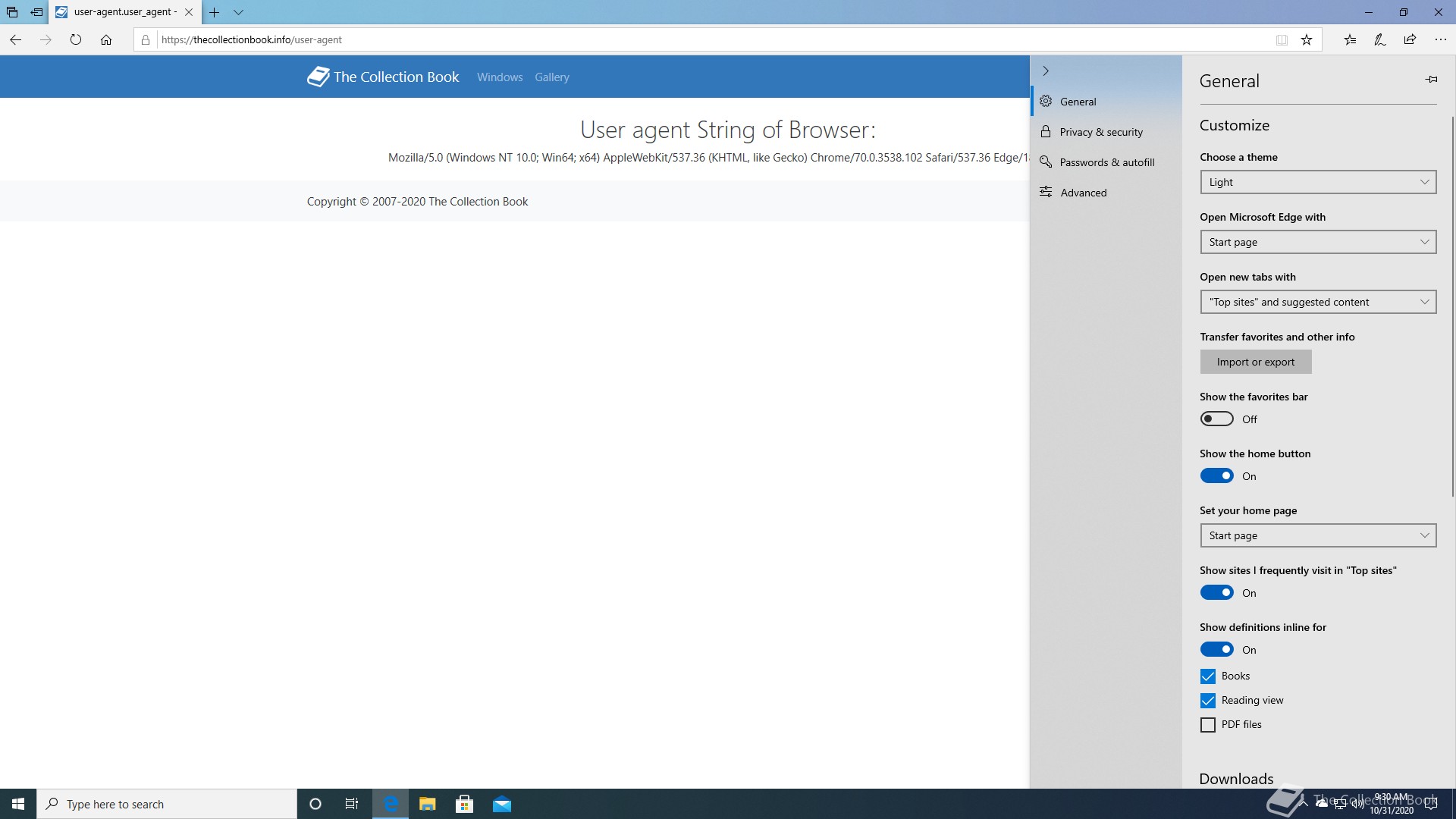Click the Import or export button
1456x819 pixels.
[1255, 362]
